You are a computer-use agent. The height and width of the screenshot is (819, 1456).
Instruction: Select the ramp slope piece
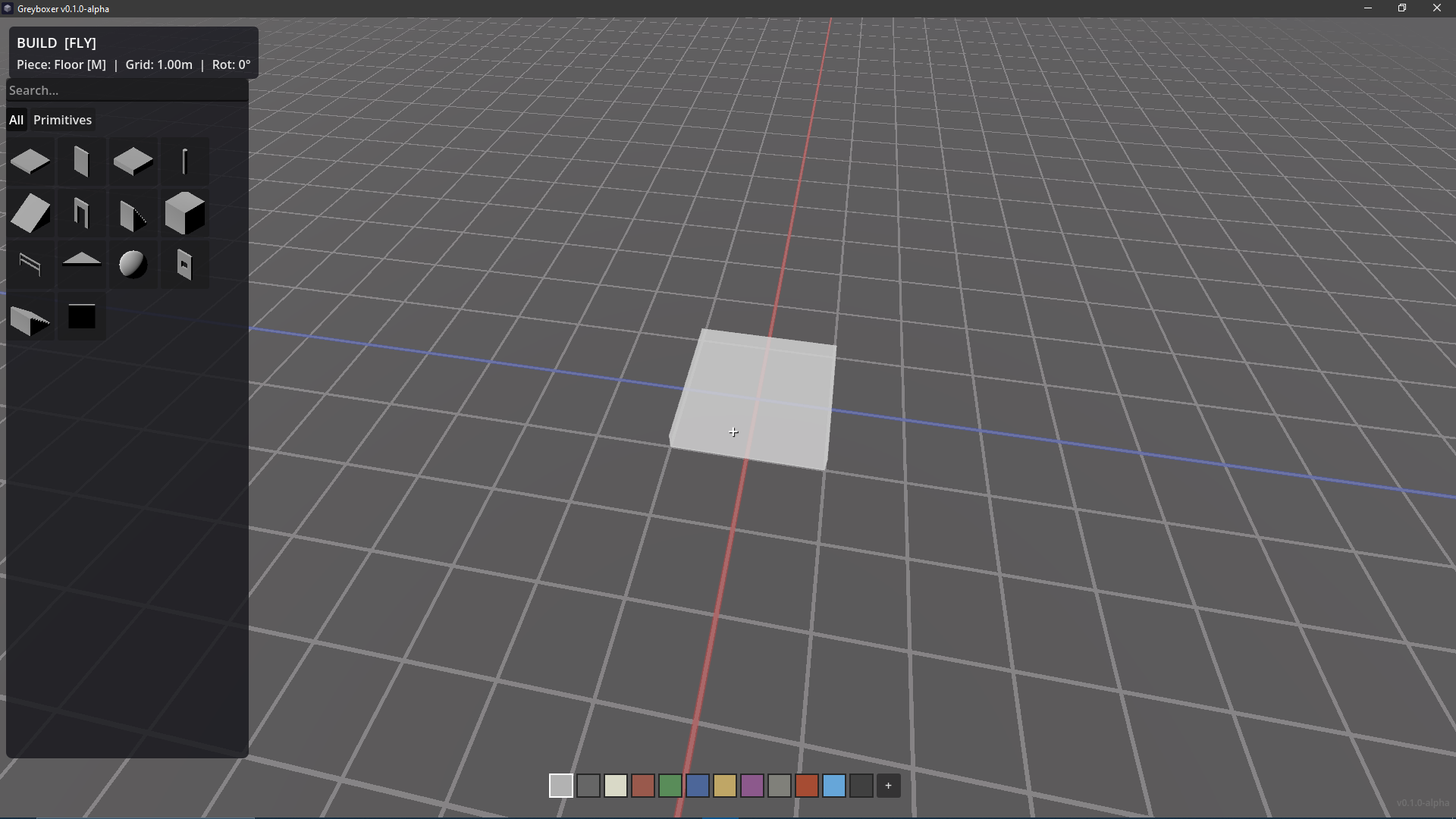point(30,214)
